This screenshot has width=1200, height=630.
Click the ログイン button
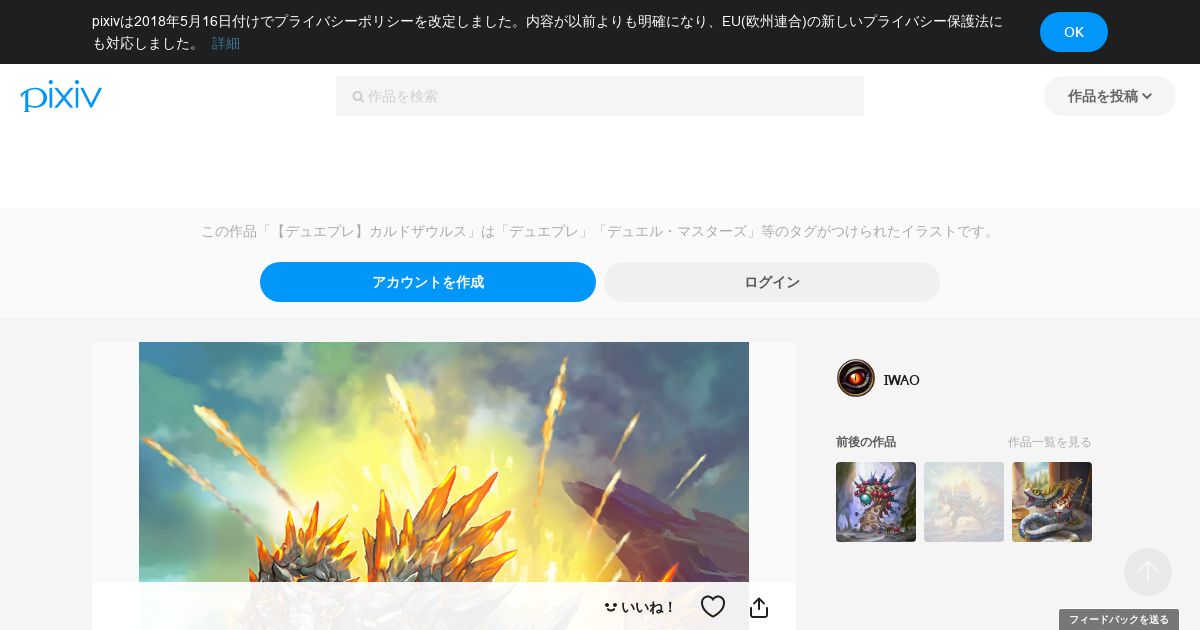pos(772,282)
